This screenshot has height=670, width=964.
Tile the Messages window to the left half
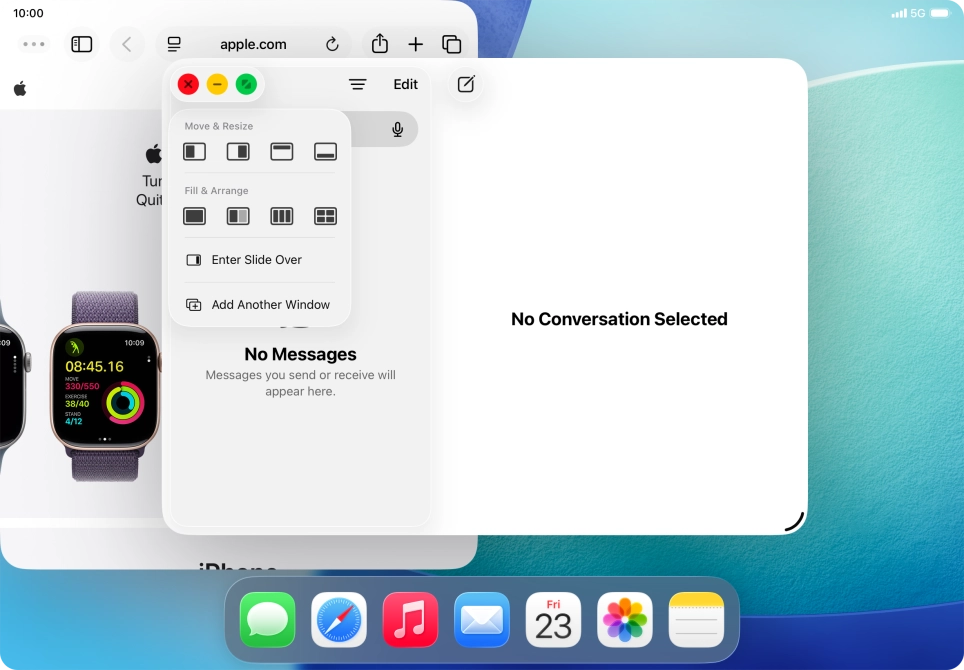(x=194, y=151)
